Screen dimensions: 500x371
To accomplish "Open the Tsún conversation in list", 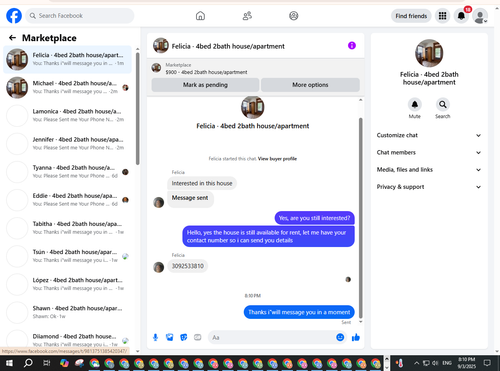I will tap(68, 256).
